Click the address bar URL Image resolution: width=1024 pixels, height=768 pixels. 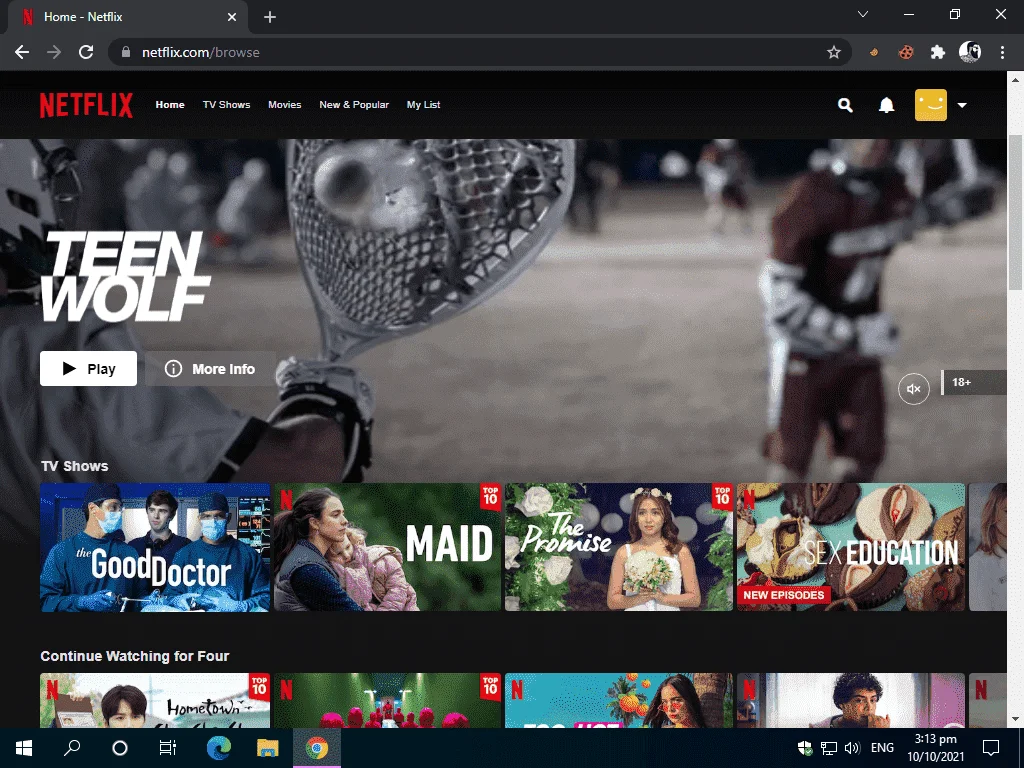tap(200, 52)
